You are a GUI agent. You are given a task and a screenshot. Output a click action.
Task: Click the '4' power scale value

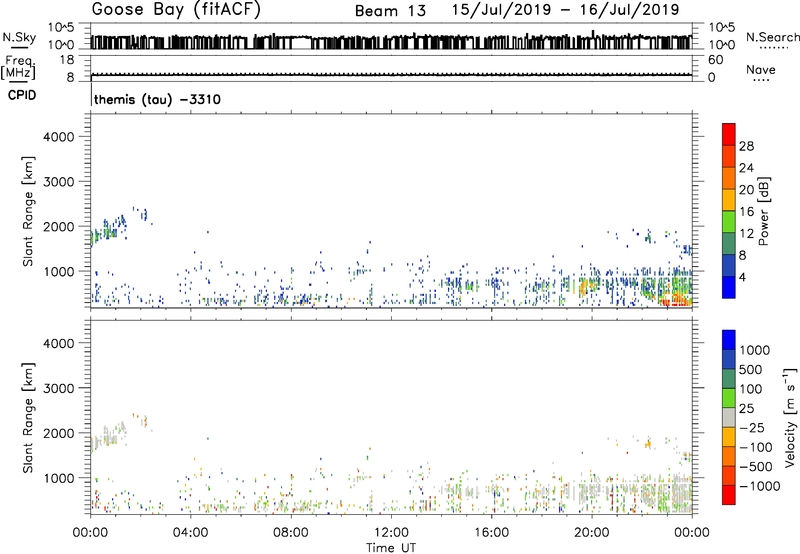click(x=742, y=277)
